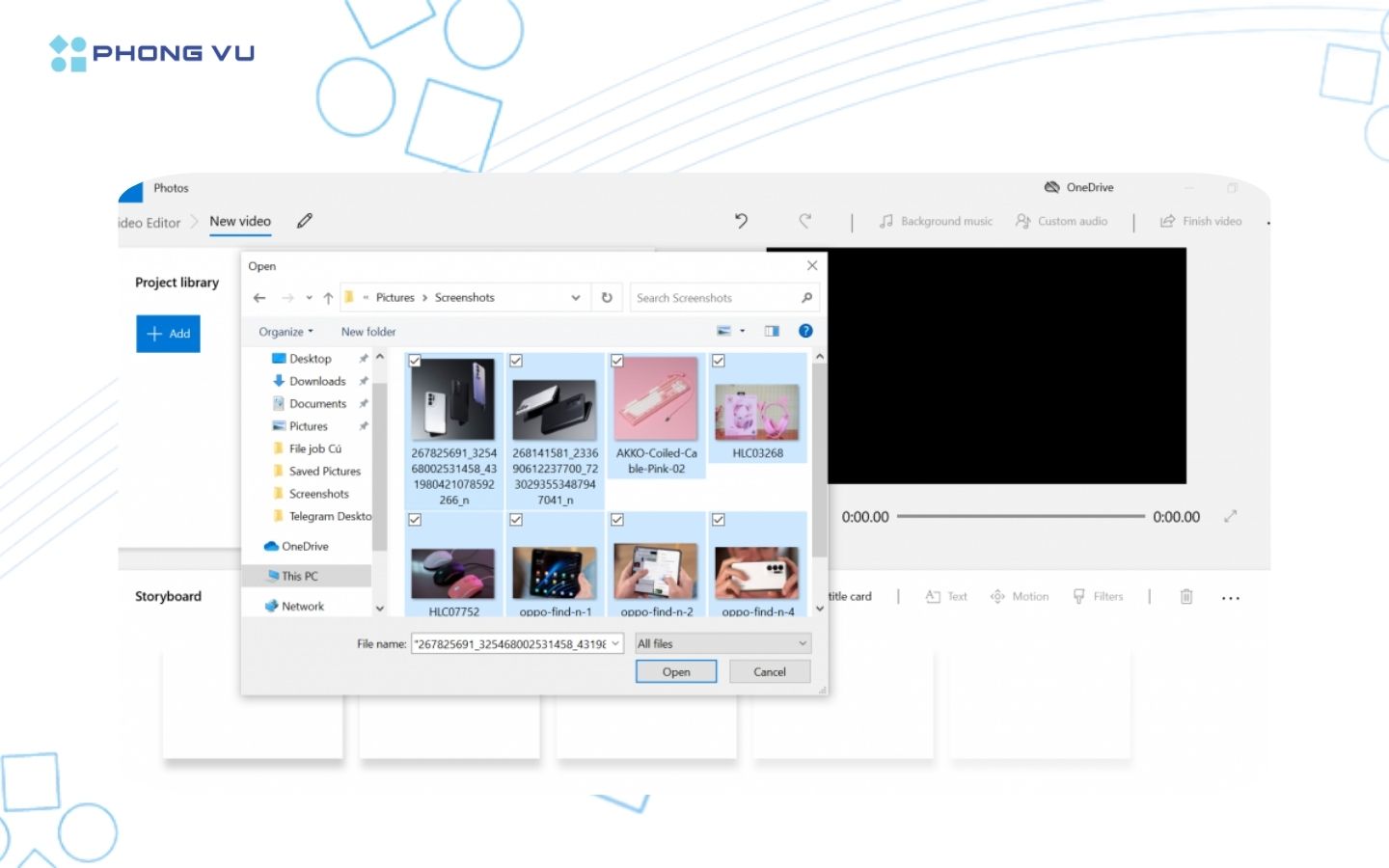Open the All files file type dropdown
Screen dimensions: 1389x868
[x=722, y=643]
